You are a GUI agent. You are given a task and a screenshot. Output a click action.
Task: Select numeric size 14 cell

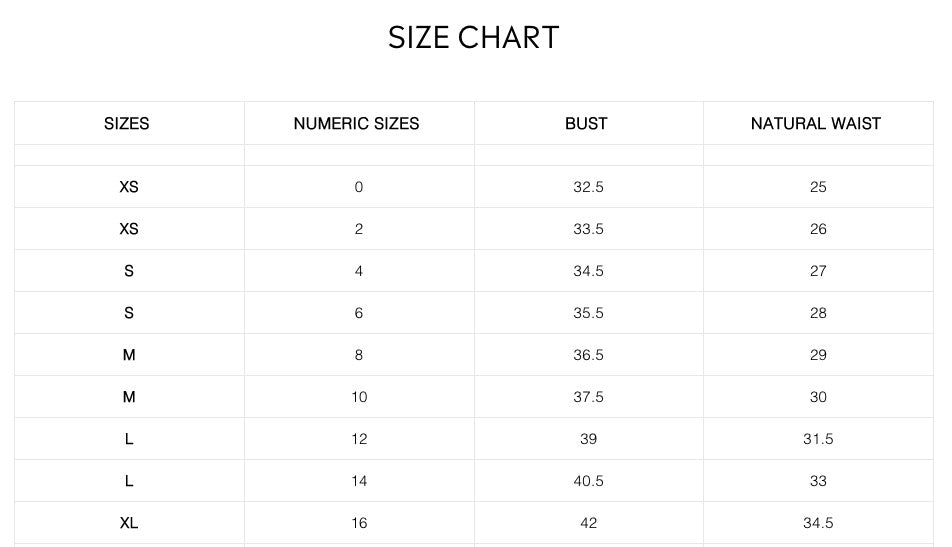click(359, 481)
